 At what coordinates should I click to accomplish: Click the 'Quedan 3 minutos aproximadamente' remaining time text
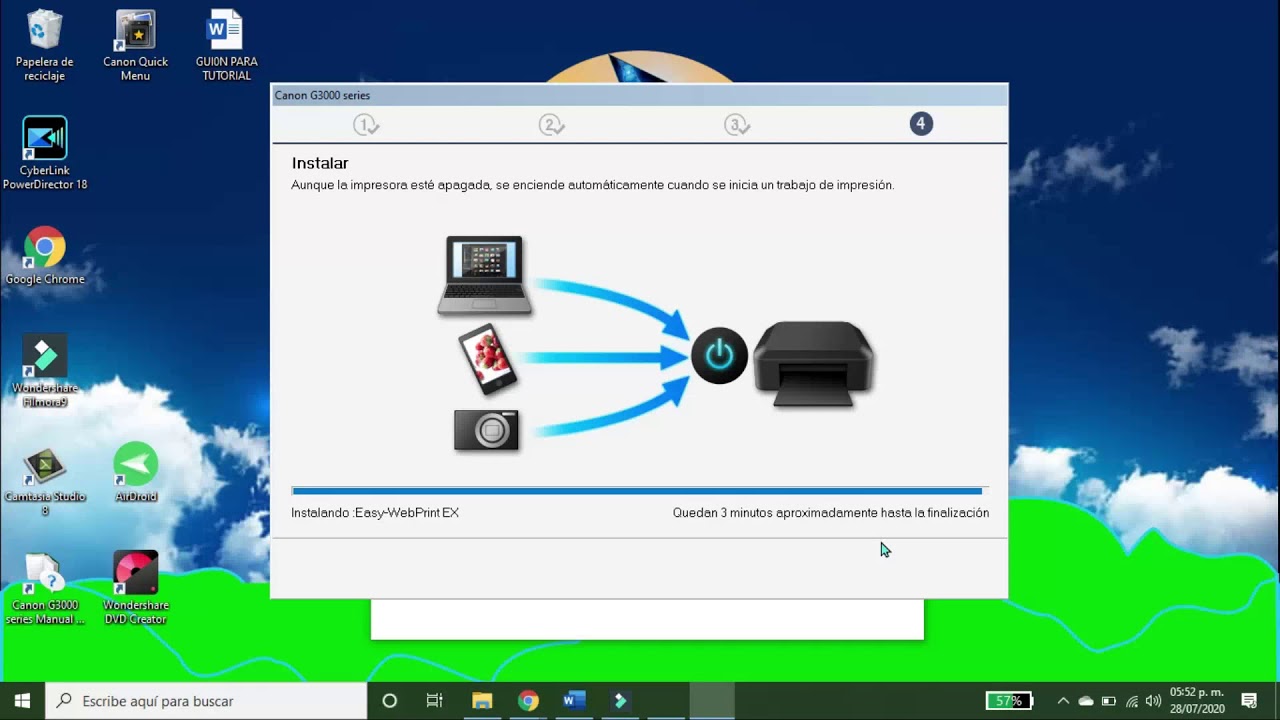(x=830, y=513)
